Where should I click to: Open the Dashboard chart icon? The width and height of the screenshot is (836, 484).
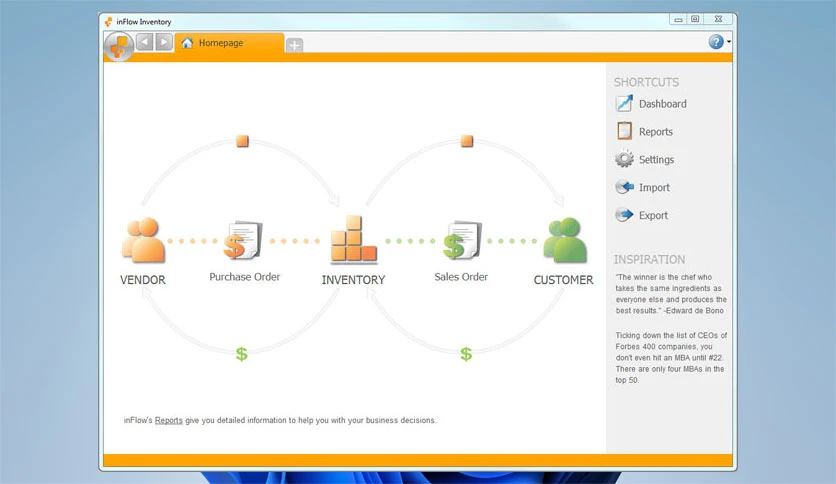(624, 103)
